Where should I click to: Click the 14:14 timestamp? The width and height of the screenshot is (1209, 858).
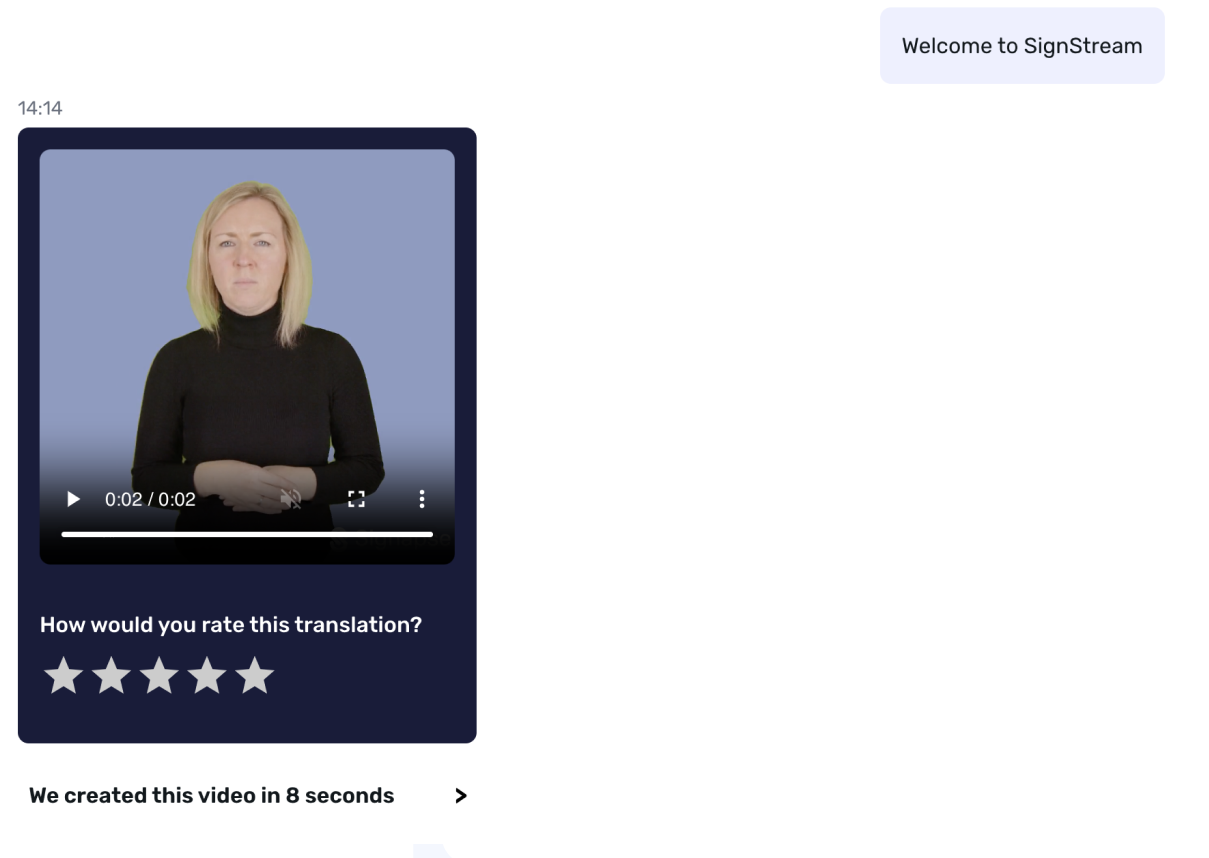(40, 108)
